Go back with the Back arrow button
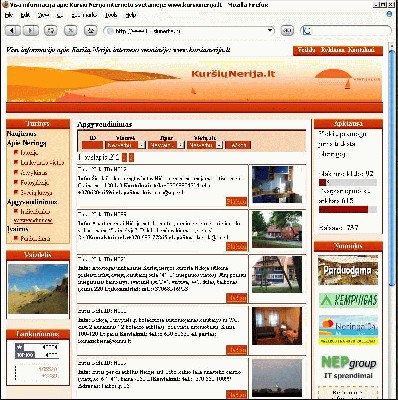 13,31
